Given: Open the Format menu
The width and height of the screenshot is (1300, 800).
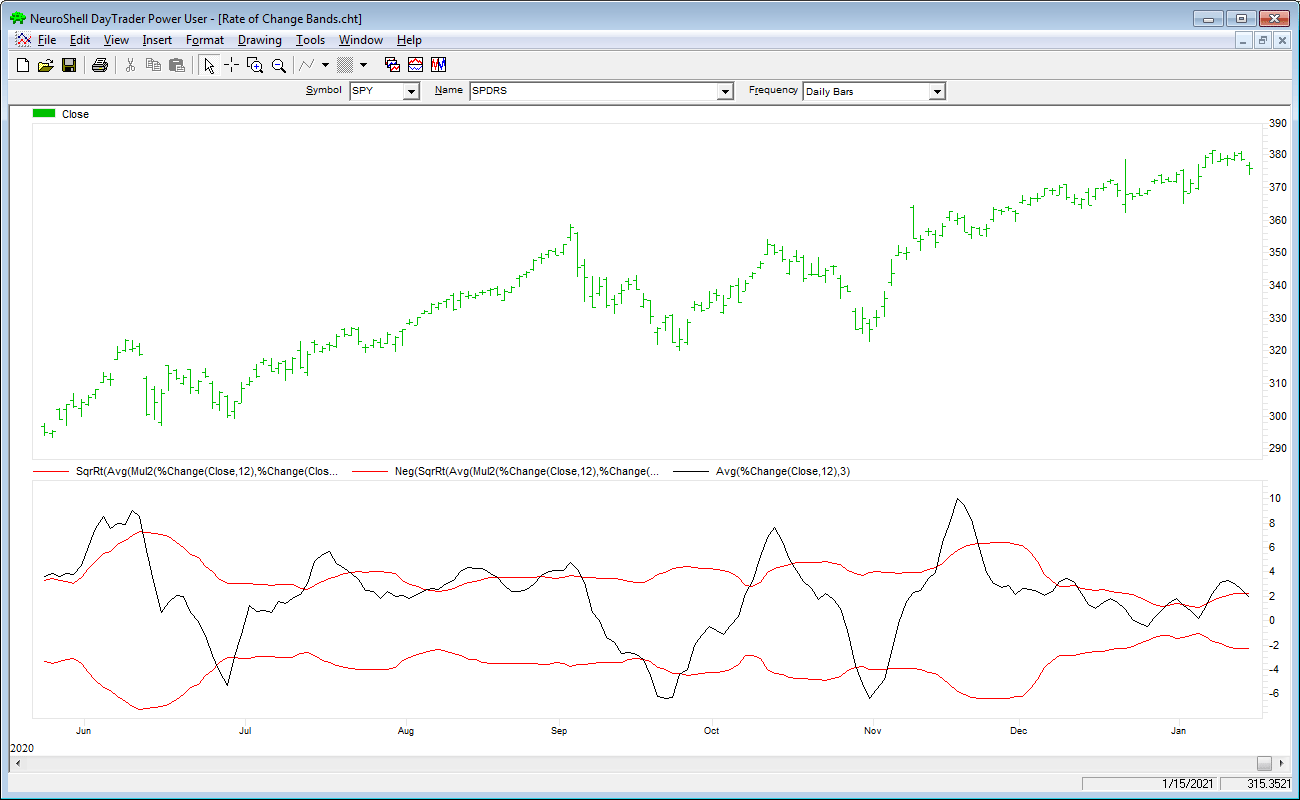Looking at the screenshot, I should click(205, 40).
